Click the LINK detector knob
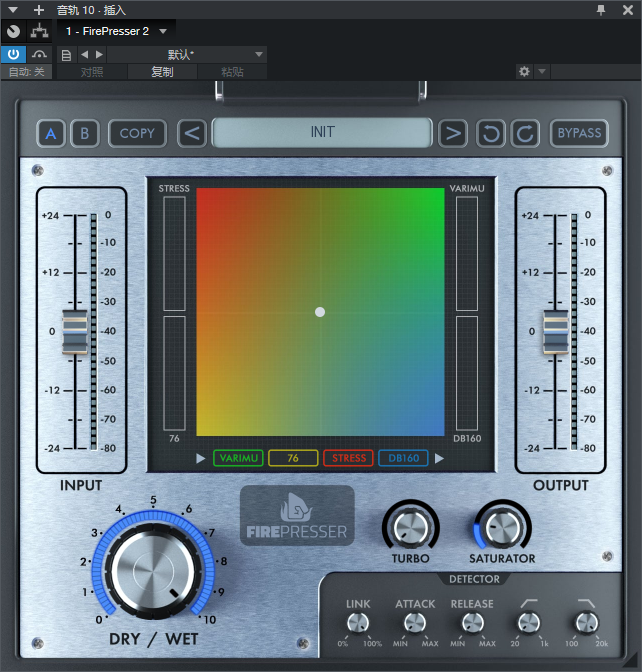This screenshot has height=672, width=642. click(x=358, y=623)
